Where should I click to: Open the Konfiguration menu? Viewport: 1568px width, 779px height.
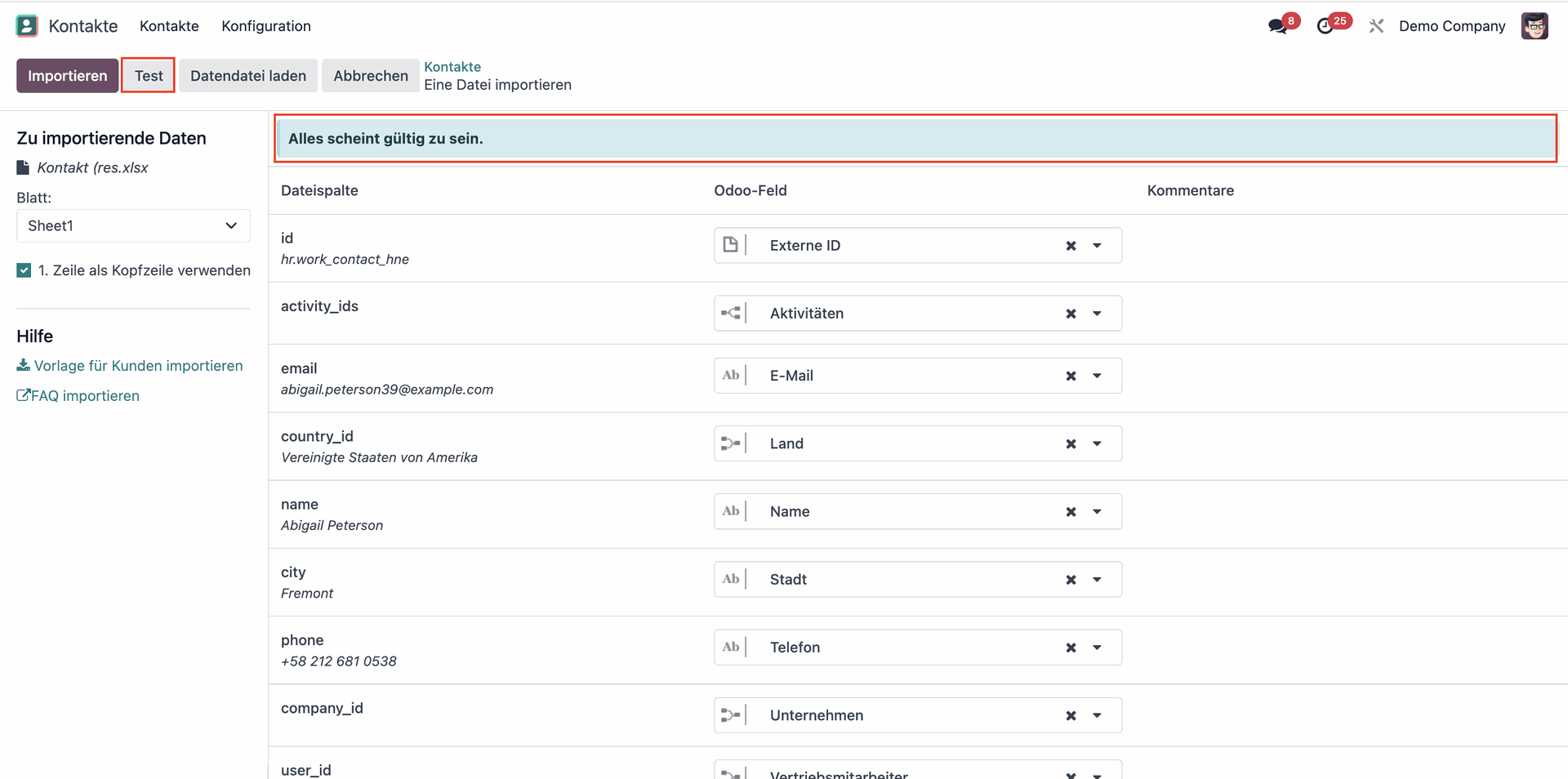coord(265,25)
